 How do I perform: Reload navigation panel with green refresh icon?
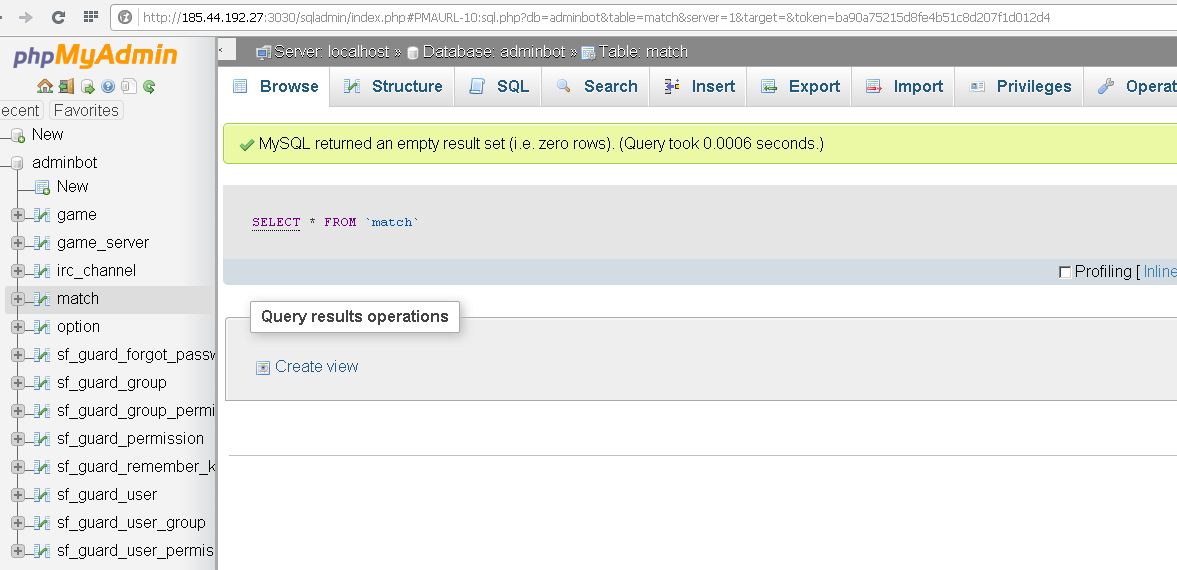pyautogui.click(x=149, y=86)
